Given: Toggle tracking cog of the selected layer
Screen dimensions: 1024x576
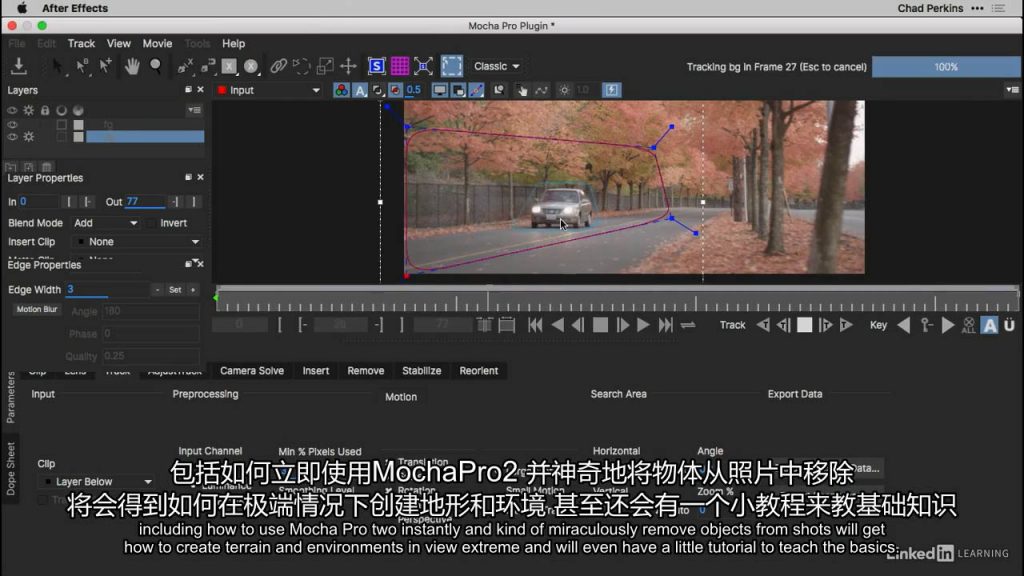Looking at the screenshot, I should coord(29,136).
